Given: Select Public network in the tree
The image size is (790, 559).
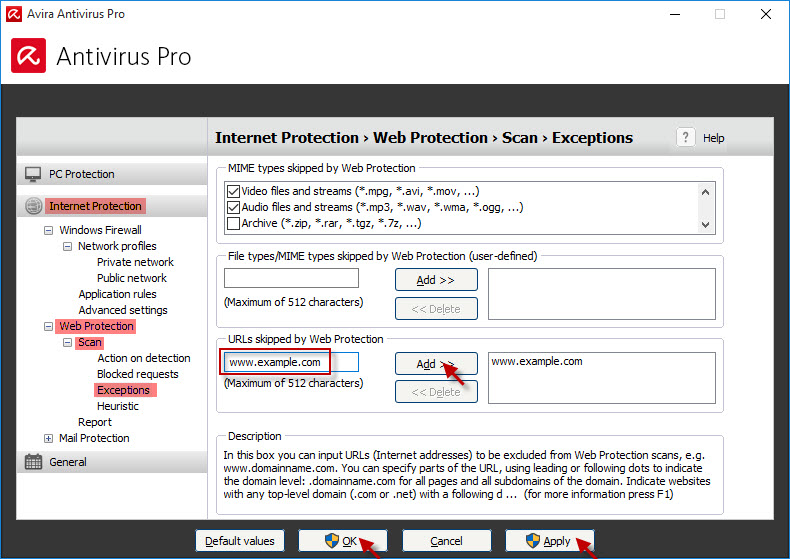Looking at the screenshot, I should pyautogui.click(x=131, y=278).
